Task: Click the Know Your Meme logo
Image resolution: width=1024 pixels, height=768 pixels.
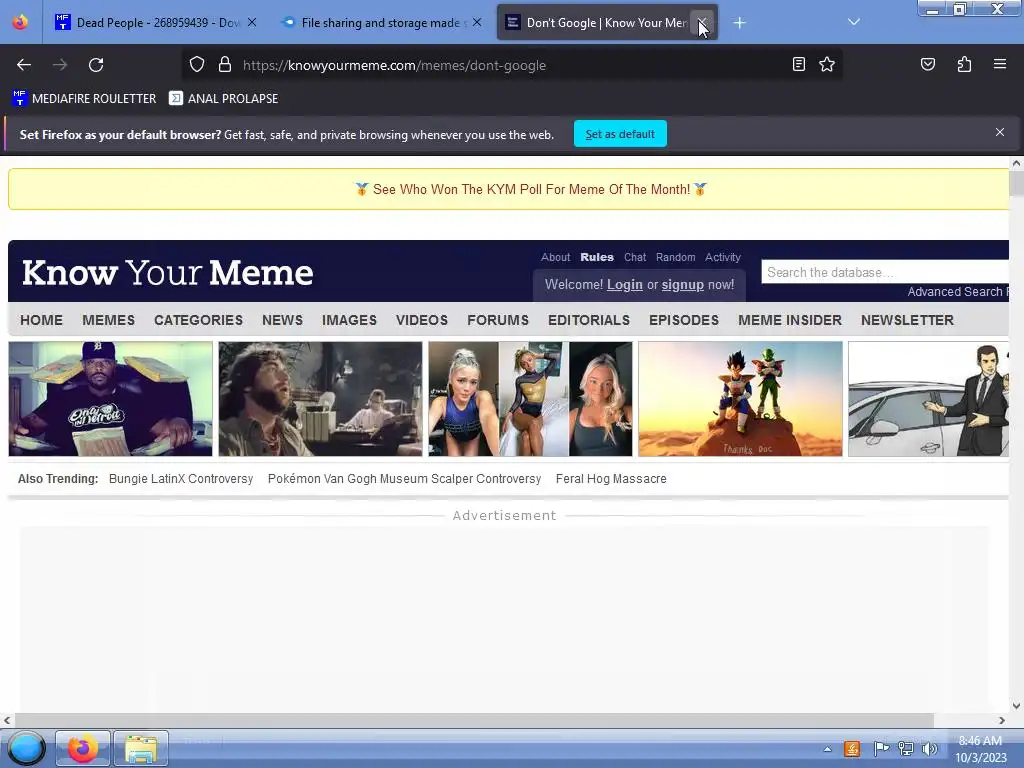Action: click(x=168, y=272)
